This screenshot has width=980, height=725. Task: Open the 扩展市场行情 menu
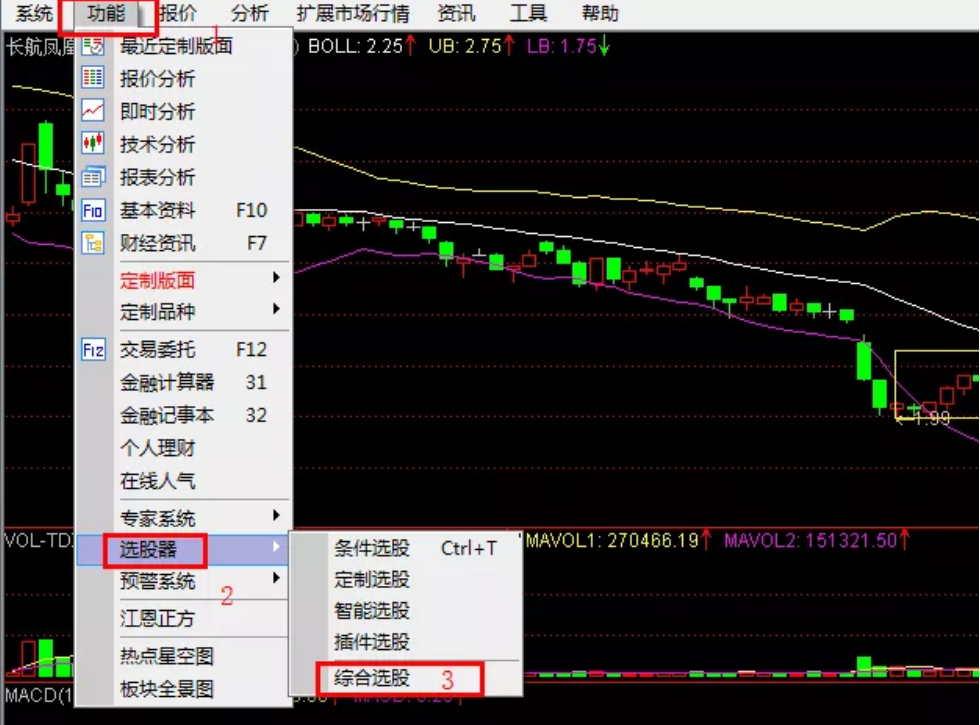[353, 13]
